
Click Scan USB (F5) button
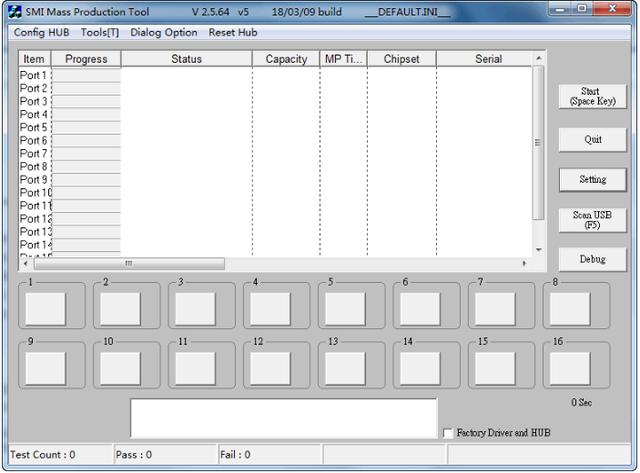(592, 220)
